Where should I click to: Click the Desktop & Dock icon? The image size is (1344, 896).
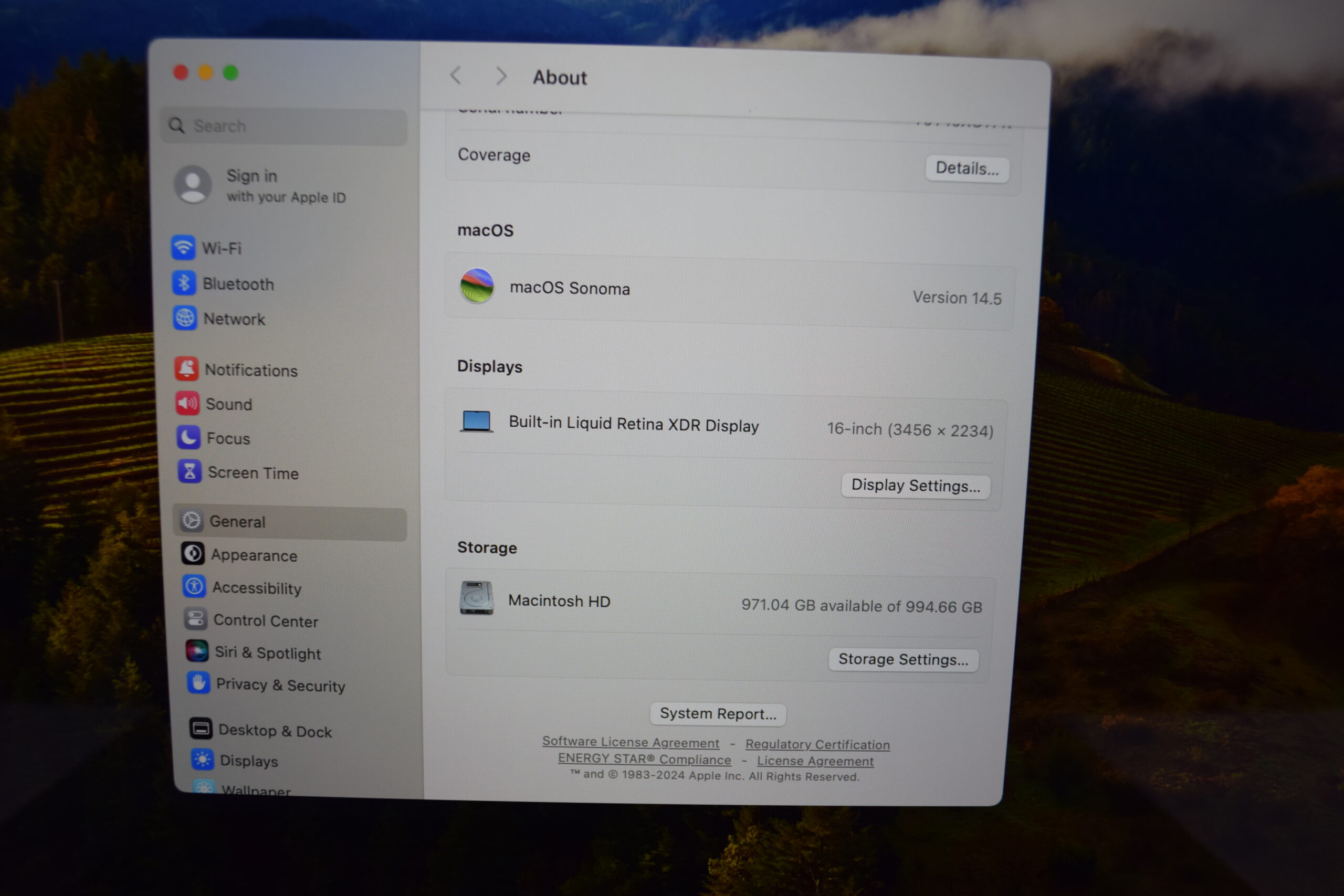tap(201, 729)
